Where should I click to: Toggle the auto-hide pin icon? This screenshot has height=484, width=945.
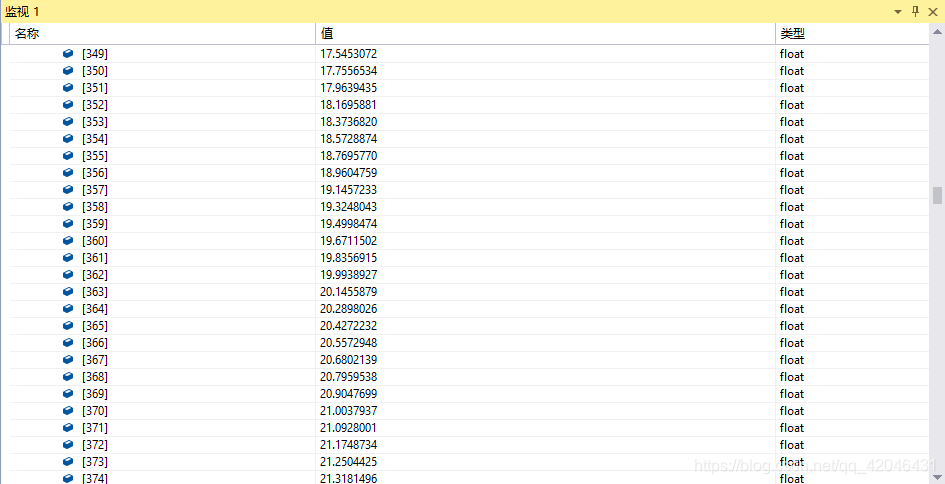tap(915, 11)
